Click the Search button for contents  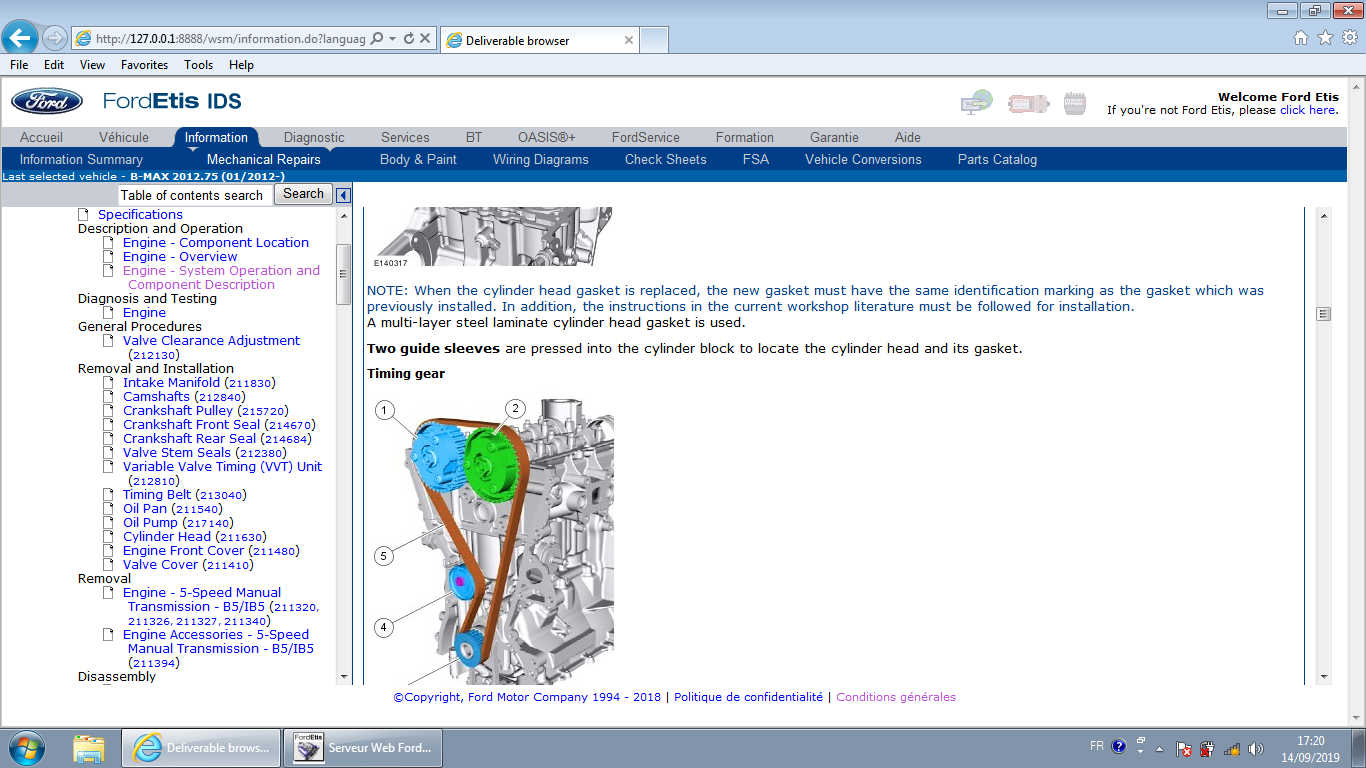(x=303, y=194)
